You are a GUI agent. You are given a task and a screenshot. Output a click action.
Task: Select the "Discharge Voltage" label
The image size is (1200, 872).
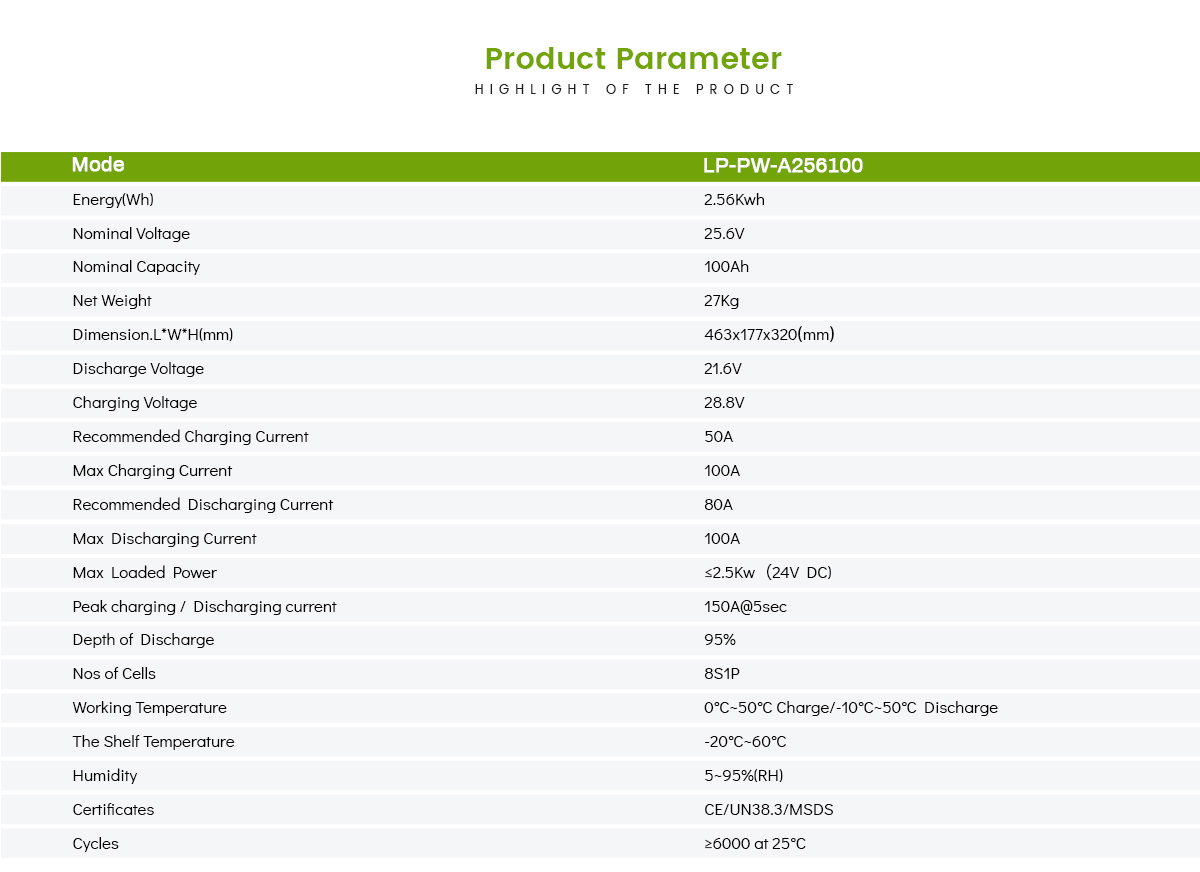[x=138, y=368]
